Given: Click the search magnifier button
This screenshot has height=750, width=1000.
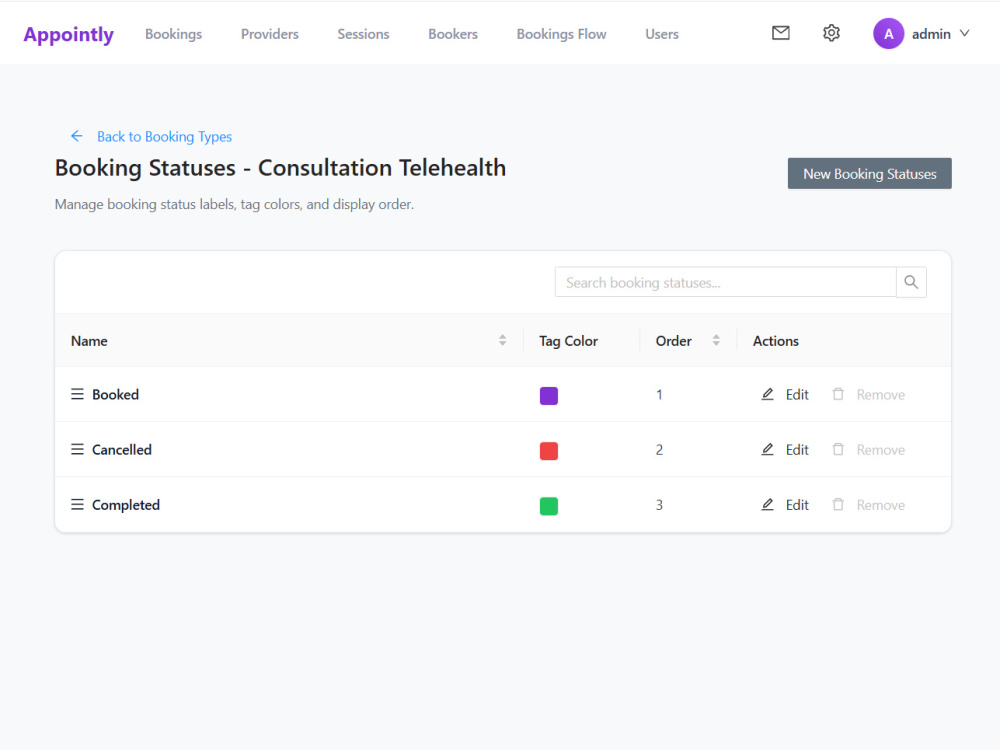Looking at the screenshot, I should 911,282.
